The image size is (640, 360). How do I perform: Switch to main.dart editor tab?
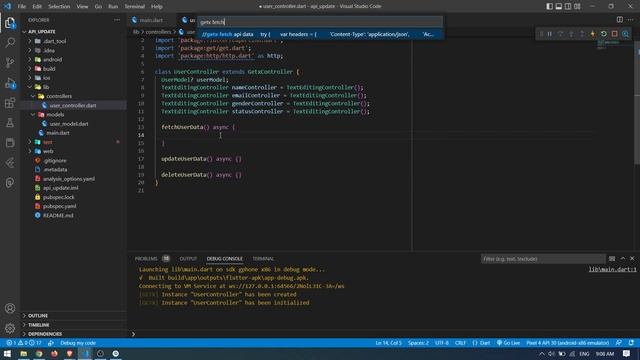[x=151, y=20]
